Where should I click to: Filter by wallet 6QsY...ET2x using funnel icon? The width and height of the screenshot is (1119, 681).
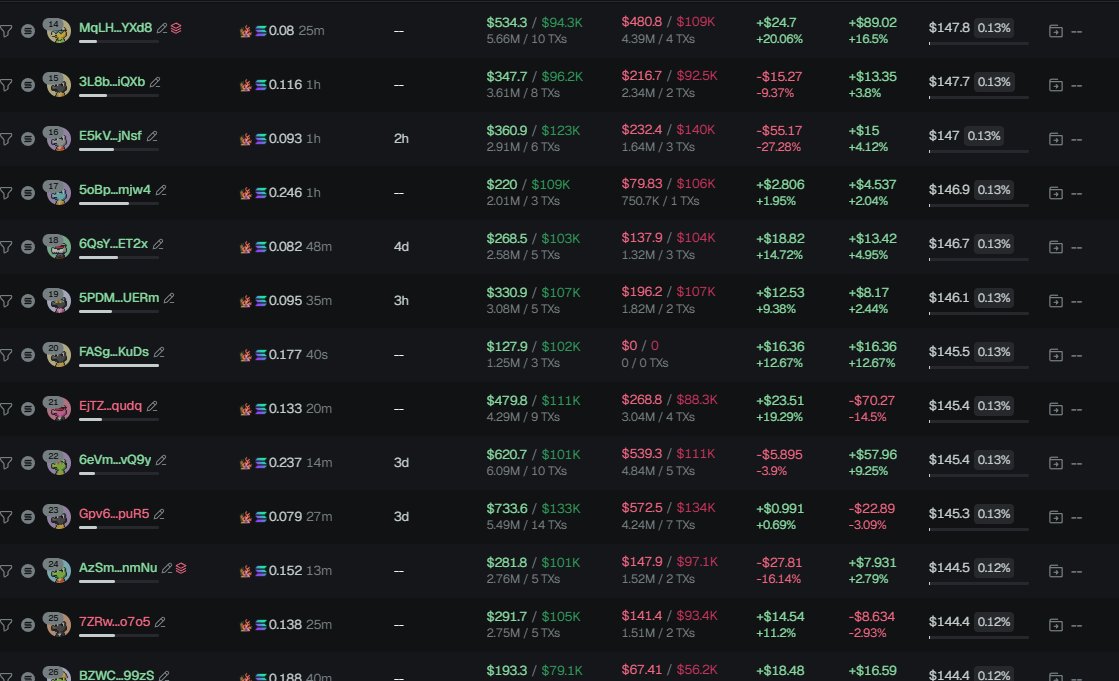tap(5, 247)
